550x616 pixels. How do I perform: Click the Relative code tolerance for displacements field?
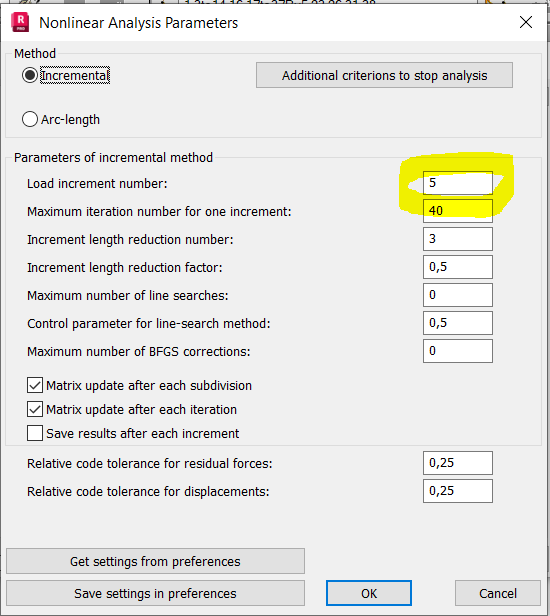coord(458,491)
